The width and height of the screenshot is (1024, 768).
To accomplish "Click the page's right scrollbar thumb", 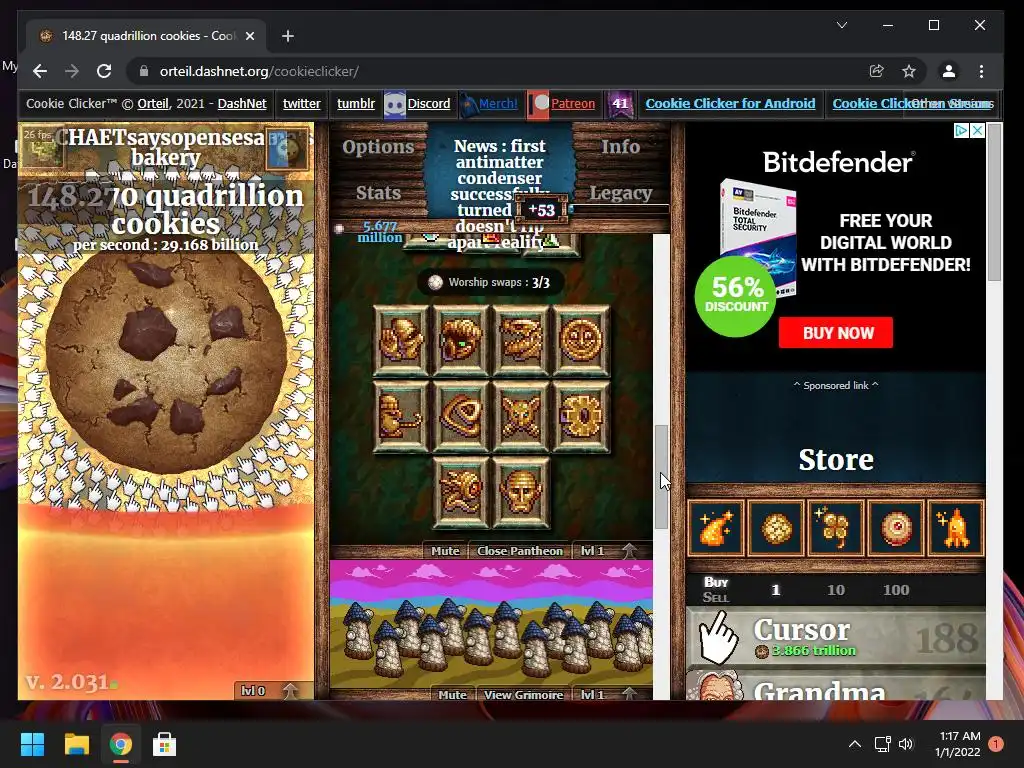I will pos(995,202).
